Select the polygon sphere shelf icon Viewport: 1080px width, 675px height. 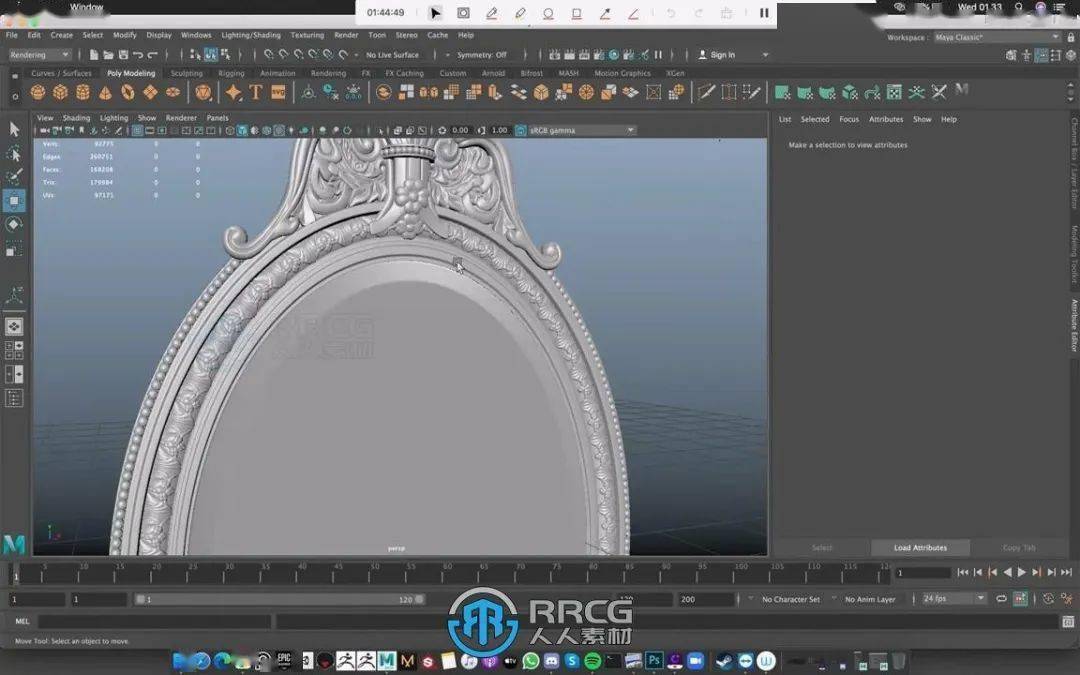(x=38, y=92)
